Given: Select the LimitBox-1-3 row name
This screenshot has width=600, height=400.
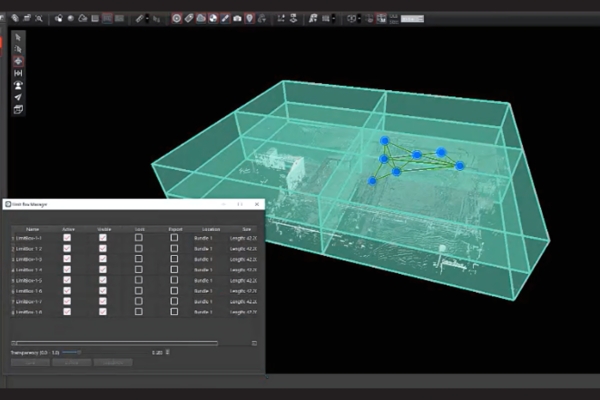Looking at the screenshot, I should [x=29, y=259].
